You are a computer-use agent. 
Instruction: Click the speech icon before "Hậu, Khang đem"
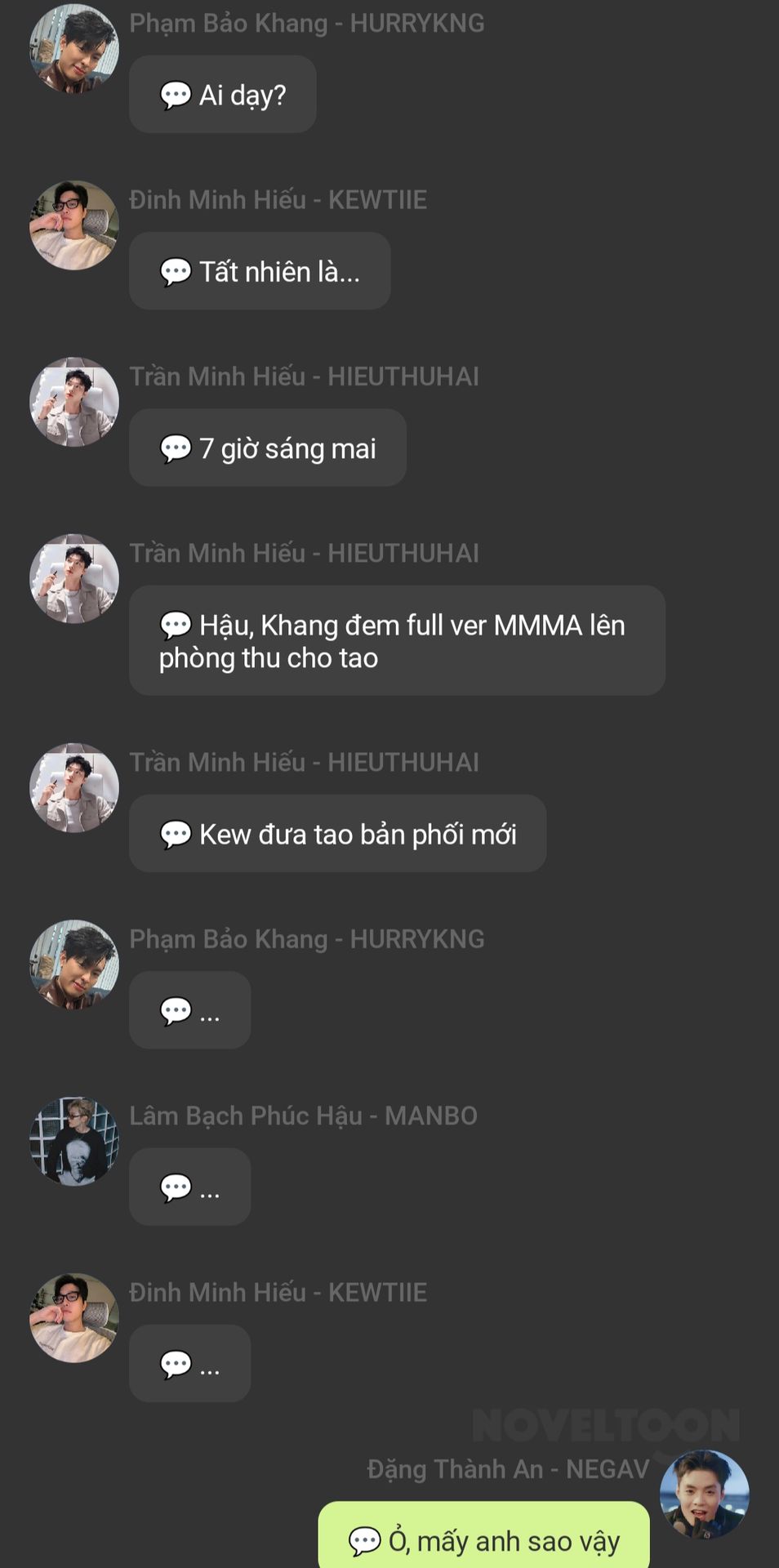click(x=175, y=626)
